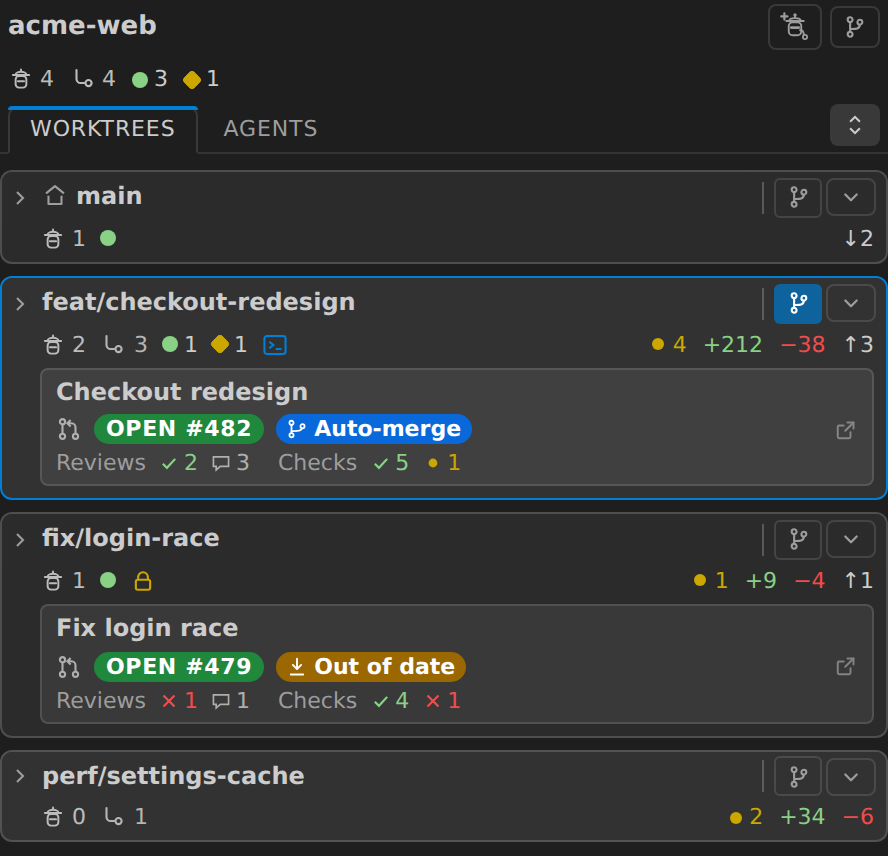Click the failed check count on #479
Image resolution: width=888 pixels, height=856 pixels.
point(443,701)
